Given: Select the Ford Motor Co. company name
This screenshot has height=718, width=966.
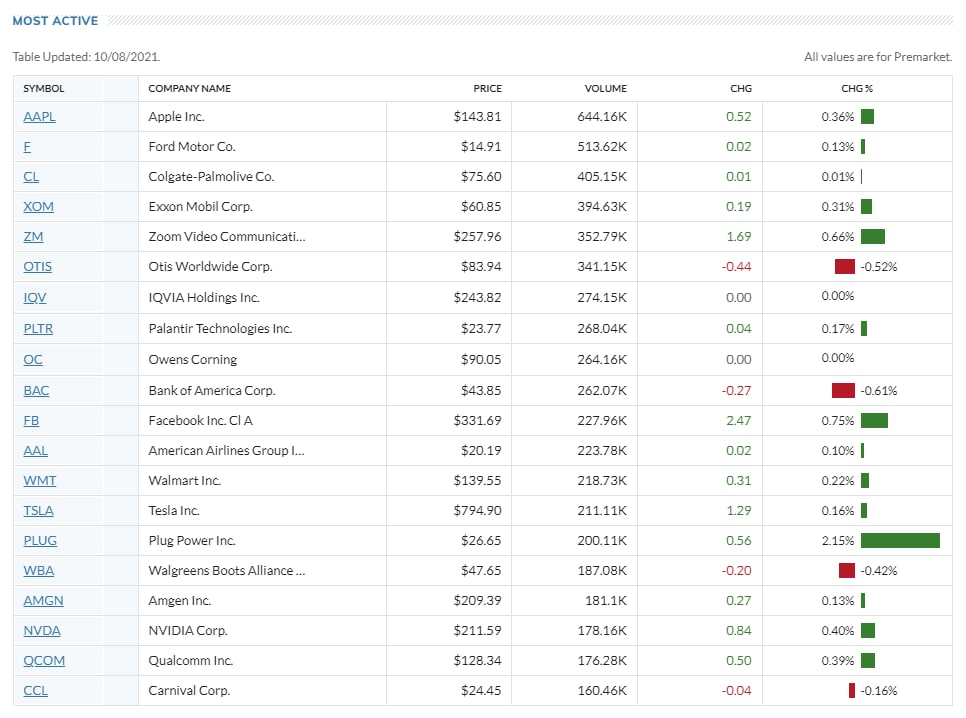Looking at the screenshot, I should tap(192, 147).
